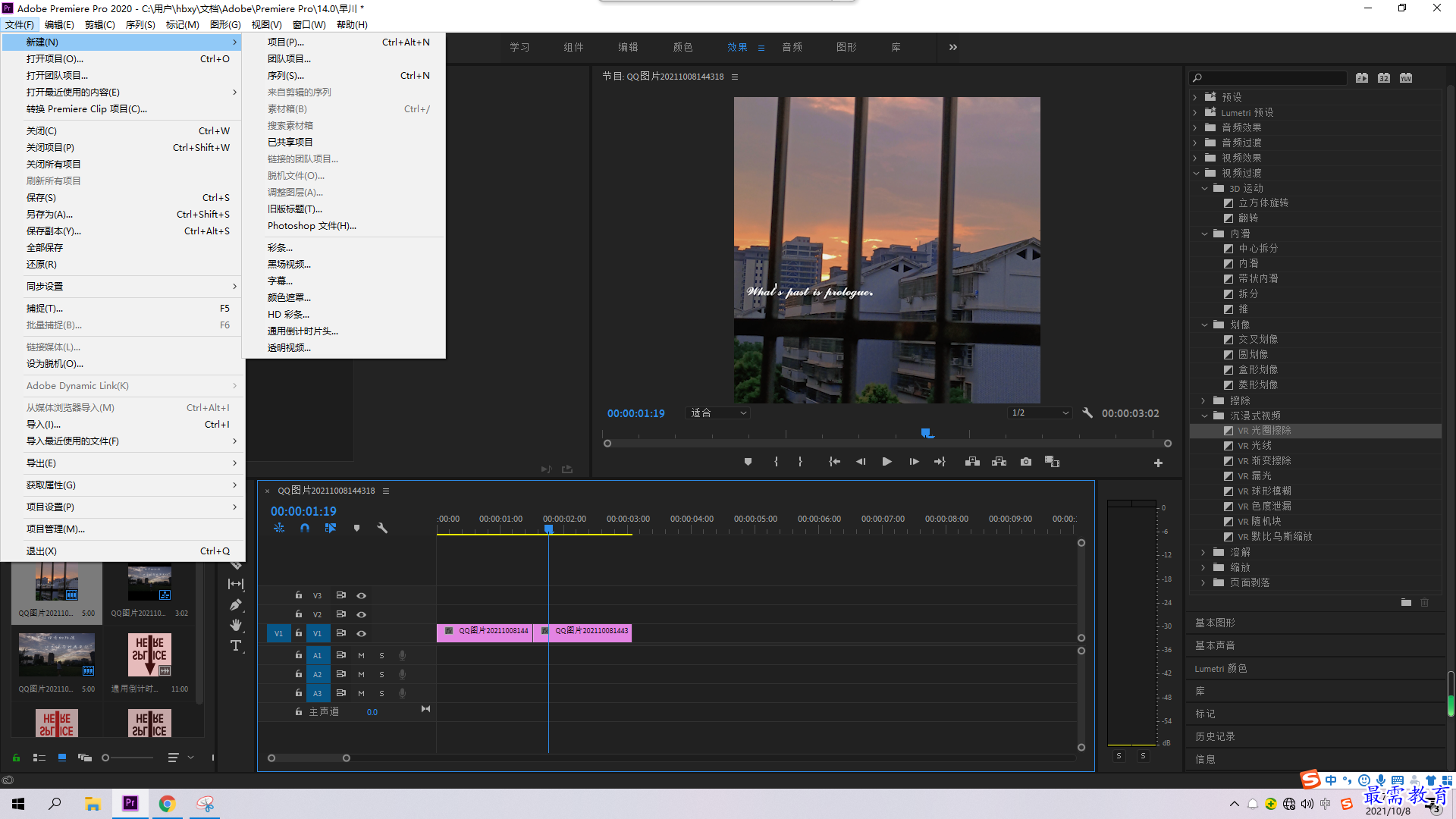Toggle sync lock on track A1
Screen dimensions: 1456x819
341,655
